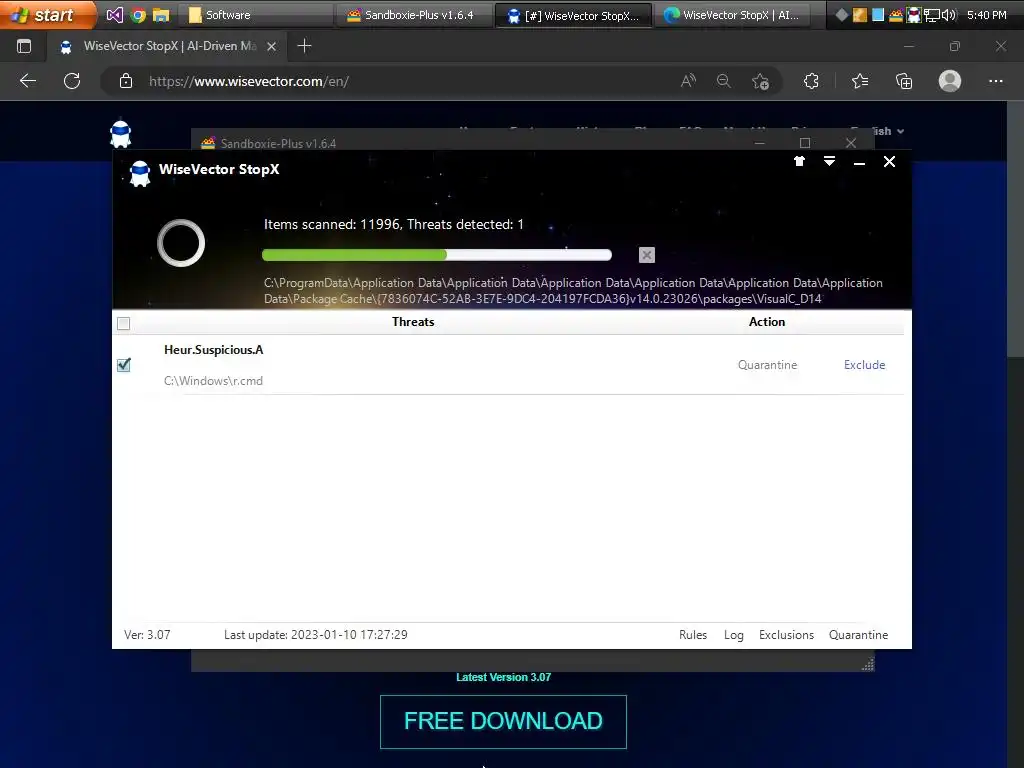Click the Action column header

(x=767, y=322)
